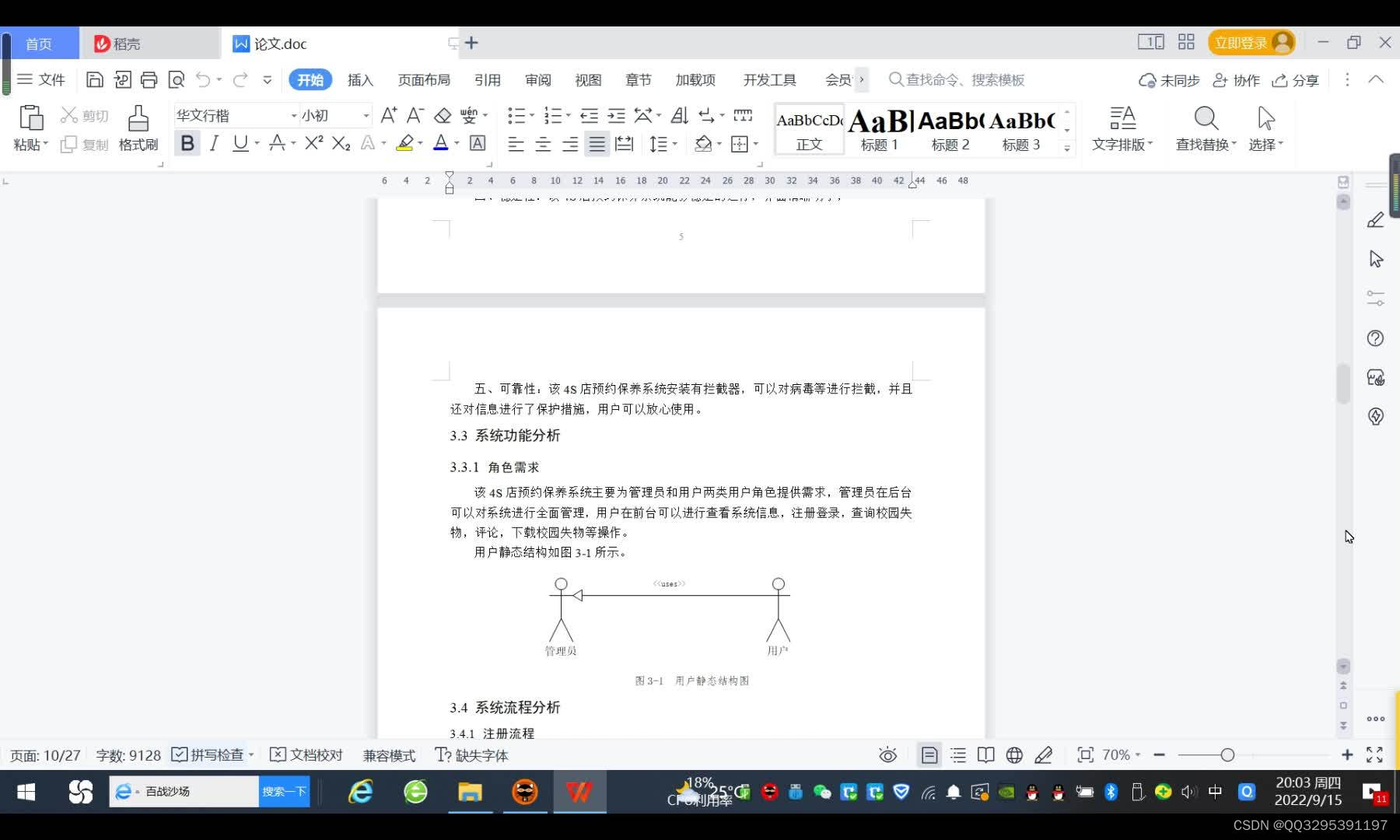The width and height of the screenshot is (1400, 840).
Task: Open the help question-mark icon in right sidebar
Action: point(1375,338)
